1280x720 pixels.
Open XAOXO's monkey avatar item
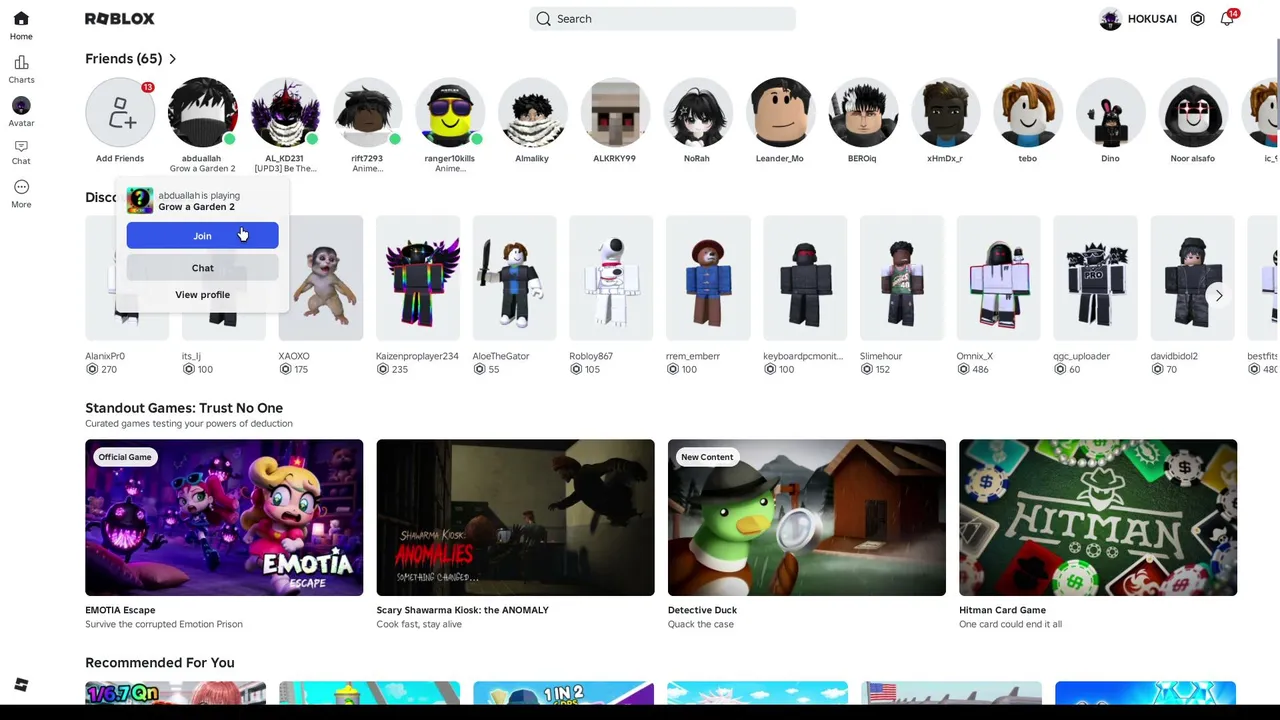pos(321,277)
